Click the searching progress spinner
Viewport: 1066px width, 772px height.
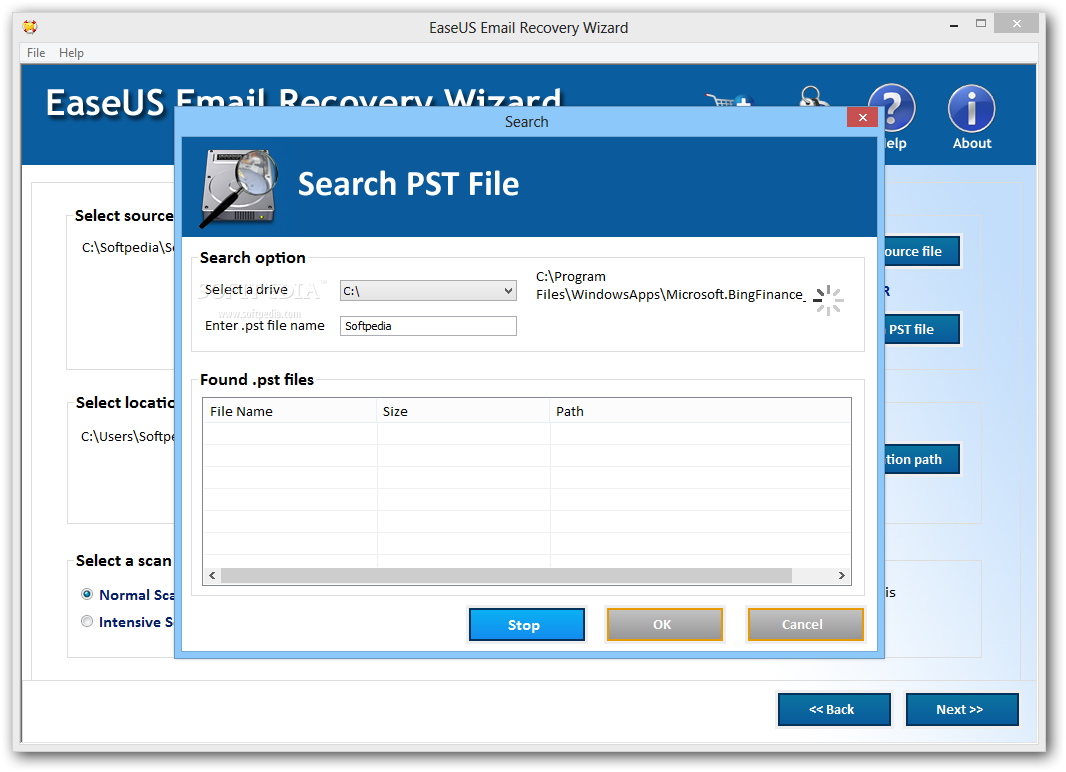coord(828,300)
